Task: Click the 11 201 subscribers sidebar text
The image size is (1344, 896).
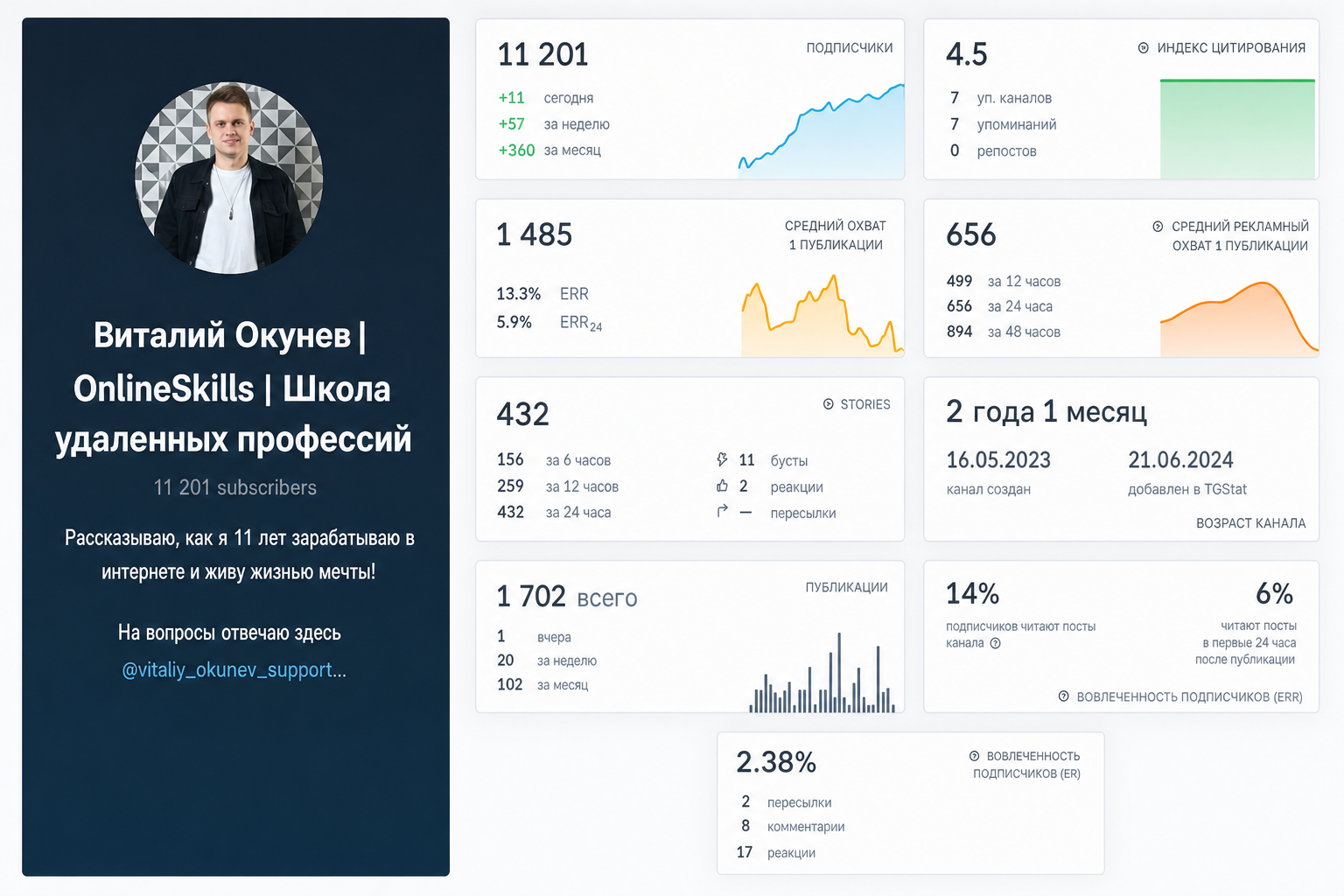Action: (235, 487)
